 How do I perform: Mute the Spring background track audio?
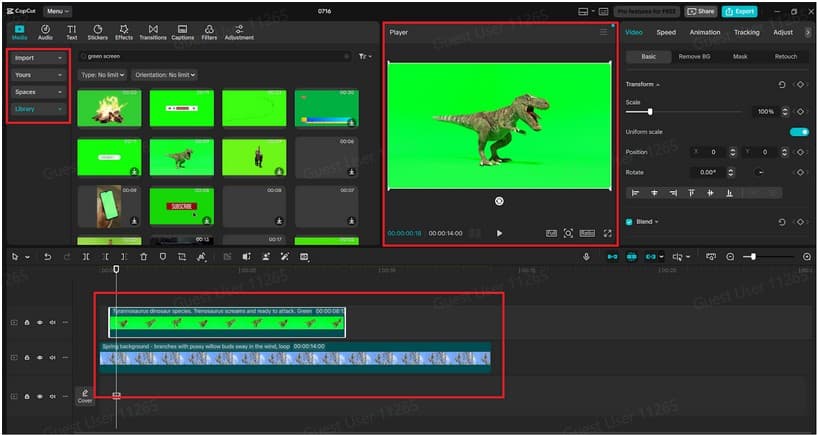[x=52, y=358]
